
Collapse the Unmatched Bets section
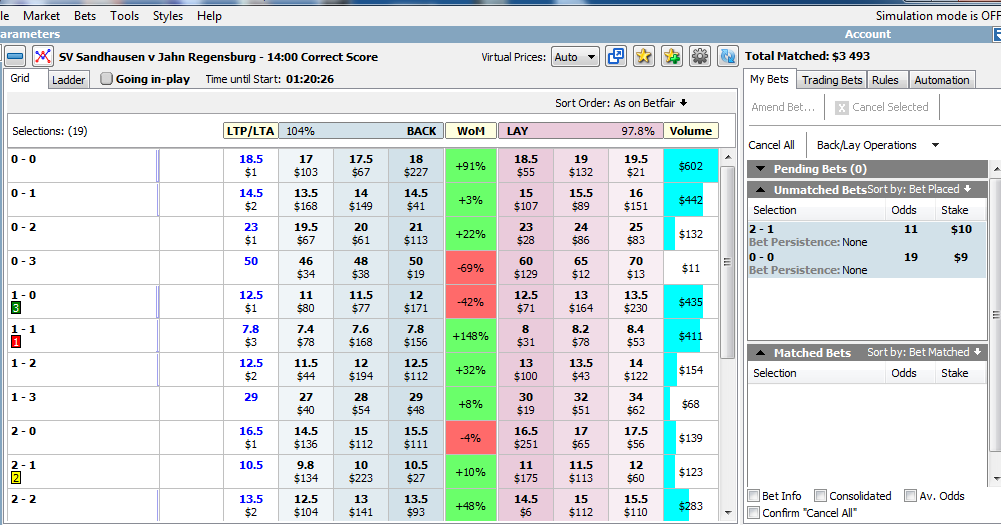click(760, 190)
